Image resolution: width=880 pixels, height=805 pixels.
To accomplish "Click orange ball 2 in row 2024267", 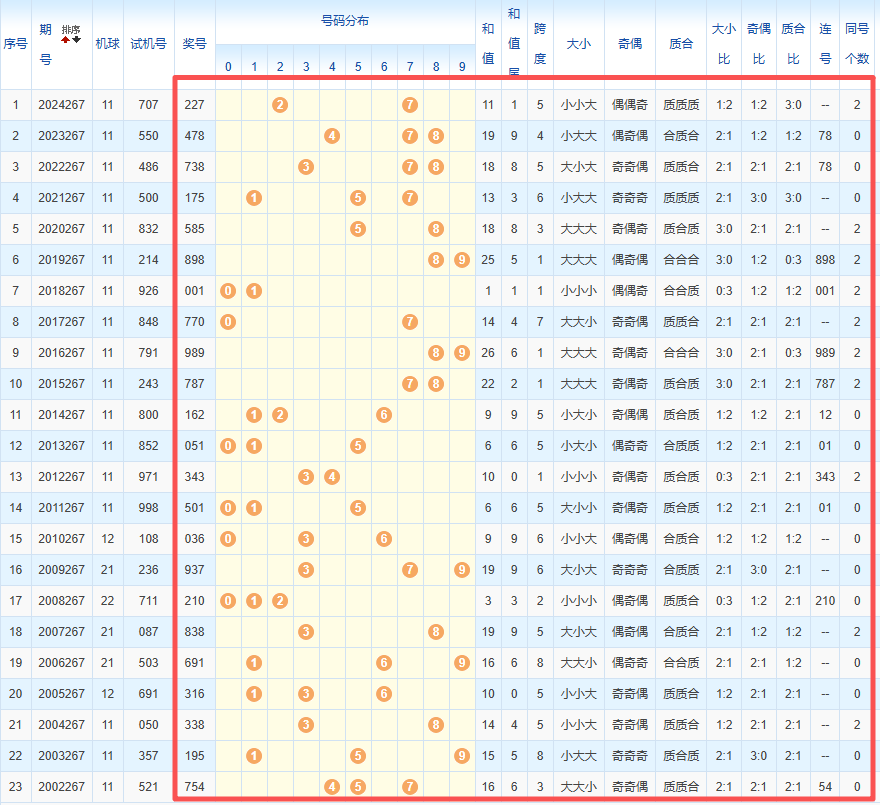I will (x=280, y=105).
